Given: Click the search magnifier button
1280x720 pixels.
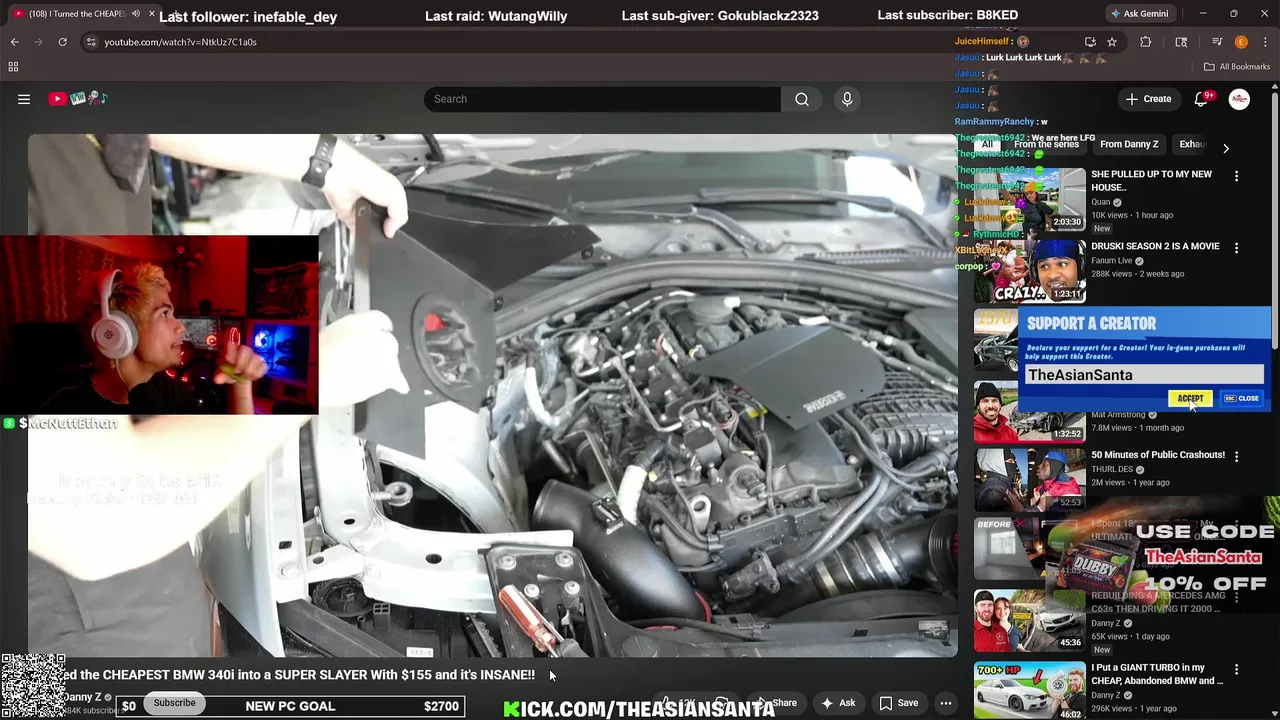Looking at the screenshot, I should tap(802, 99).
